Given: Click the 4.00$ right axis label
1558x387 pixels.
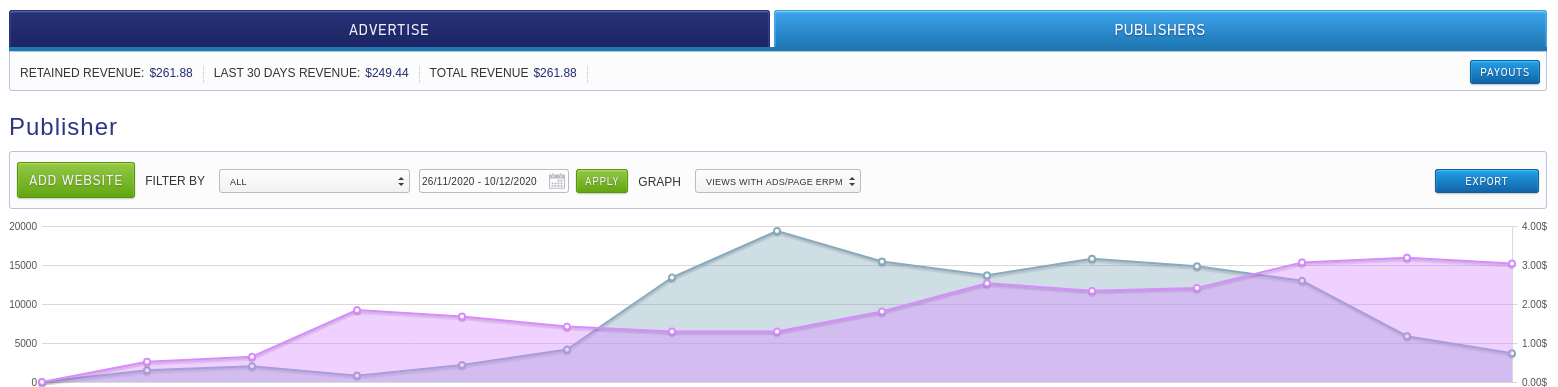Looking at the screenshot, I should point(1534,226).
